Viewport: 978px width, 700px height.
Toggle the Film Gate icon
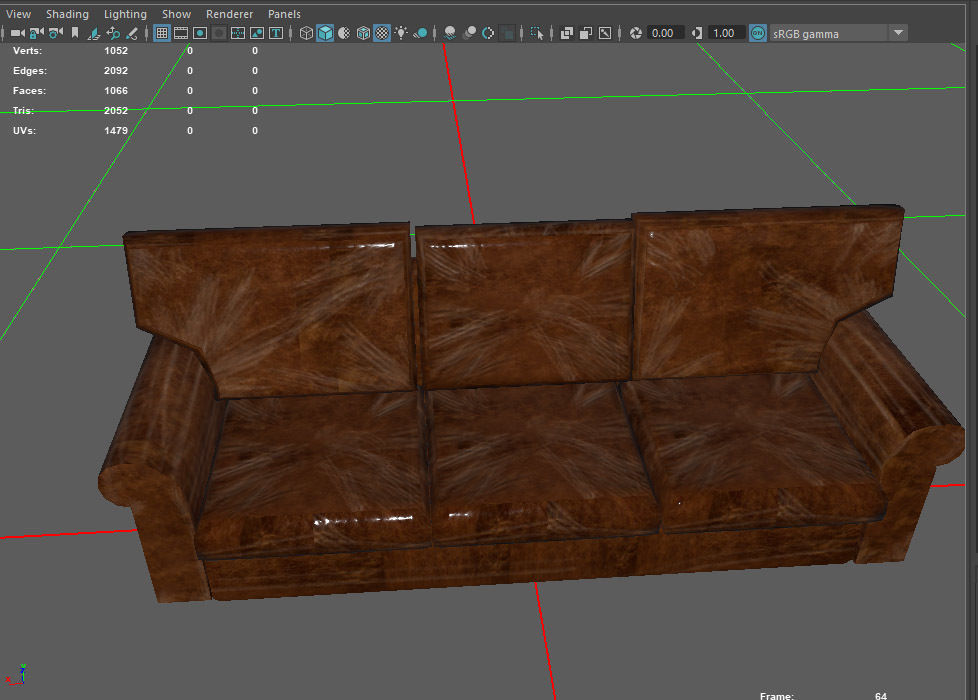point(181,33)
